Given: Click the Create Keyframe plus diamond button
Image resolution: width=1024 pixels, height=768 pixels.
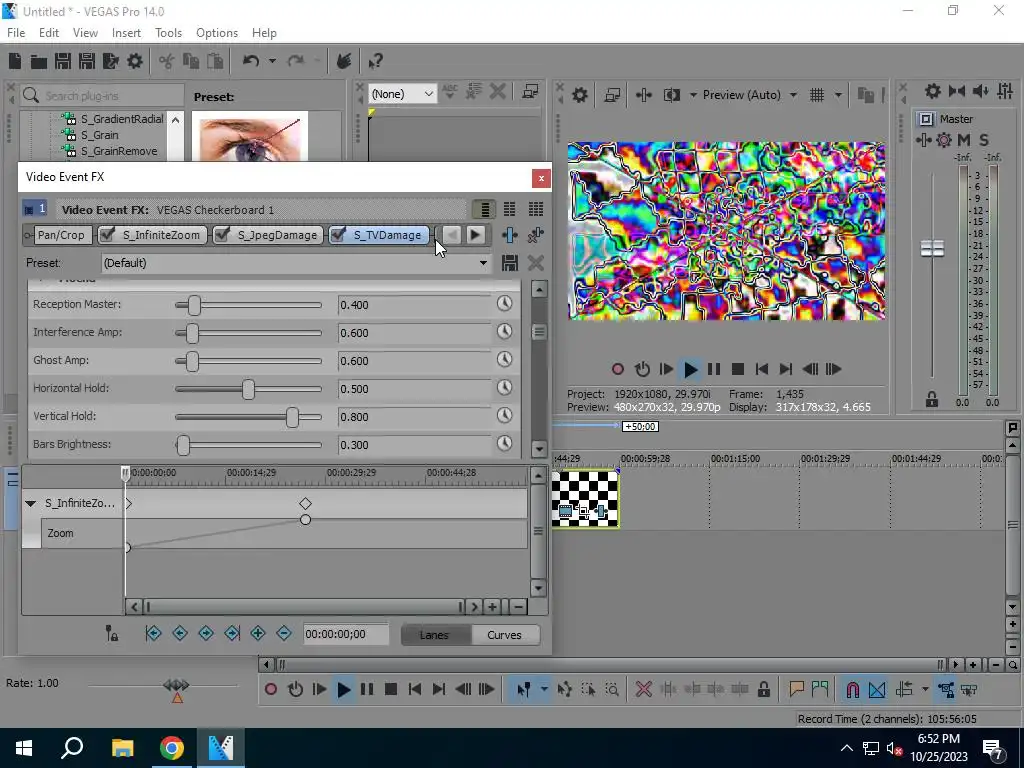Looking at the screenshot, I should coord(258,633).
